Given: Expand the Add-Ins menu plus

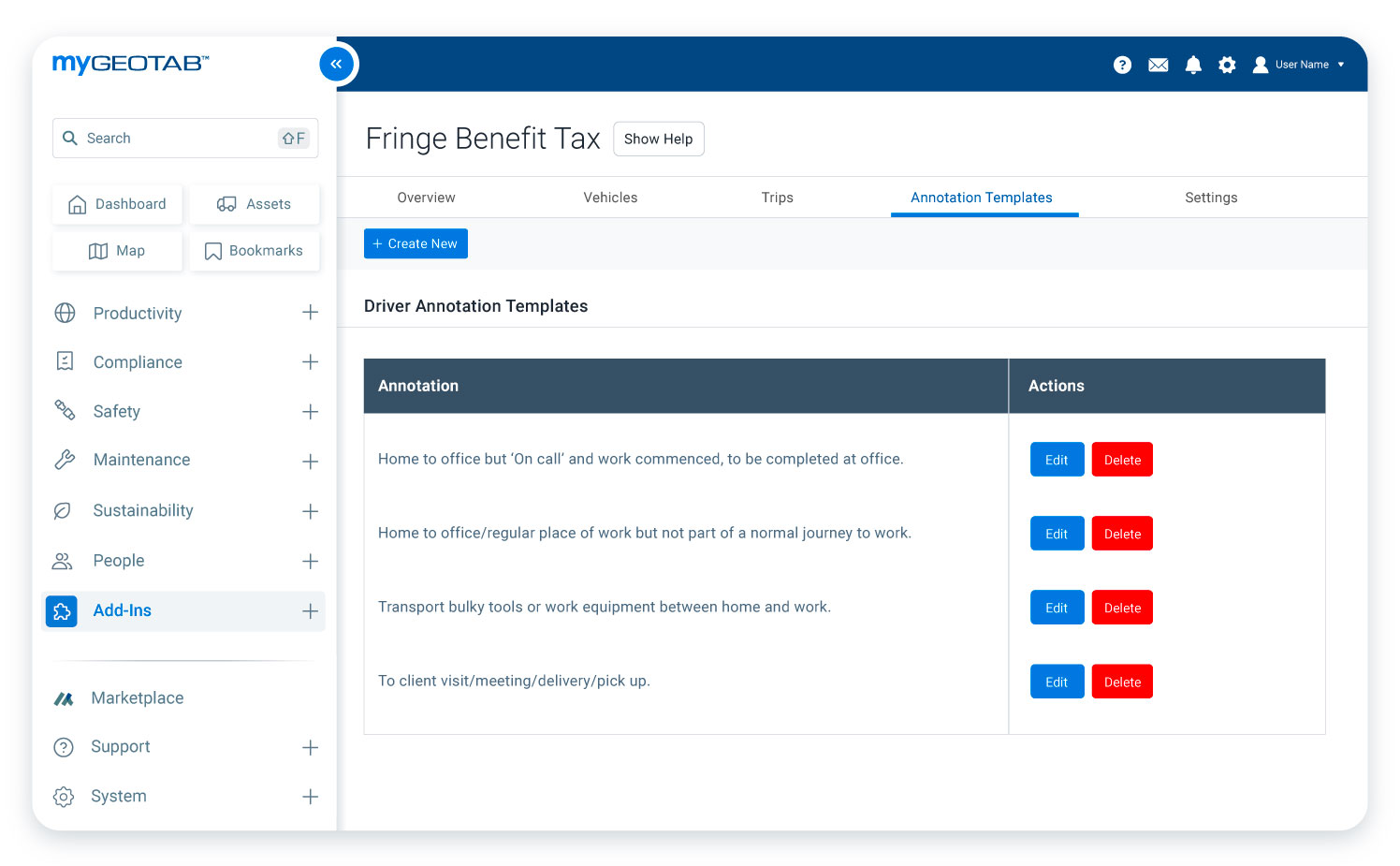Looking at the screenshot, I should (311, 611).
